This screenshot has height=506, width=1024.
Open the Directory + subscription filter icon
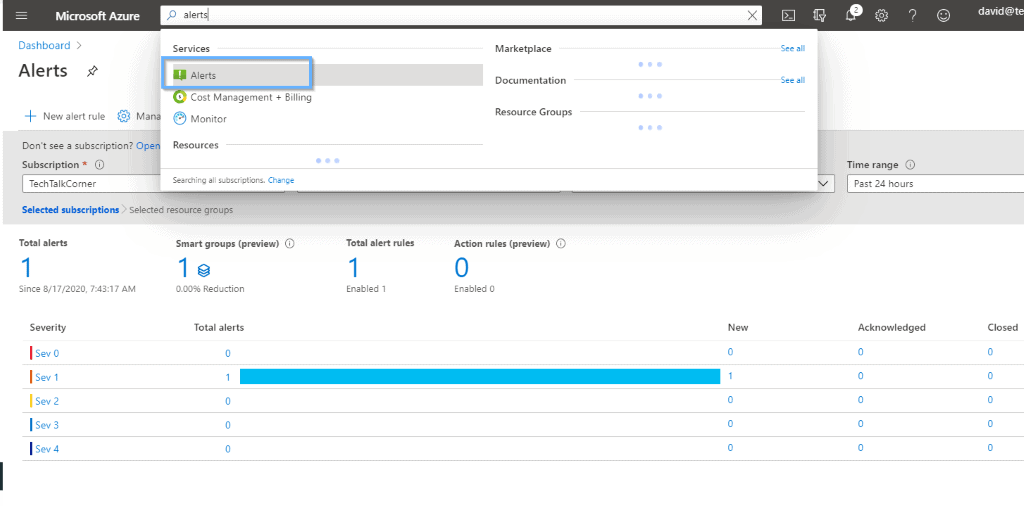point(820,16)
